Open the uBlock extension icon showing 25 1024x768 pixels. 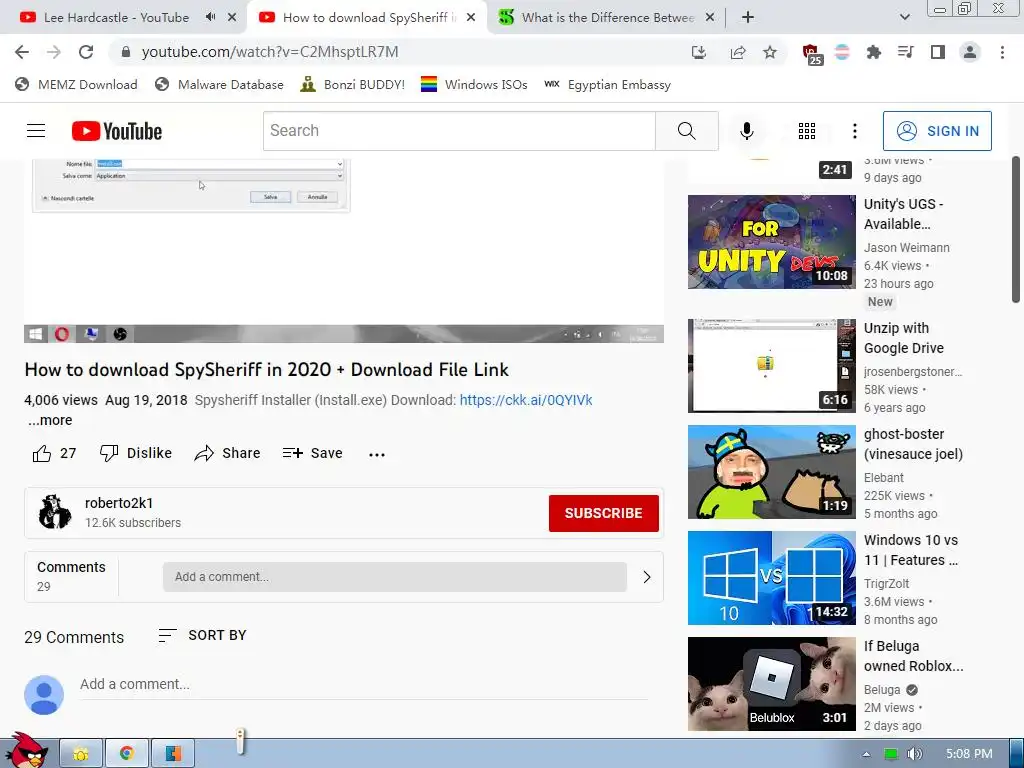point(811,54)
